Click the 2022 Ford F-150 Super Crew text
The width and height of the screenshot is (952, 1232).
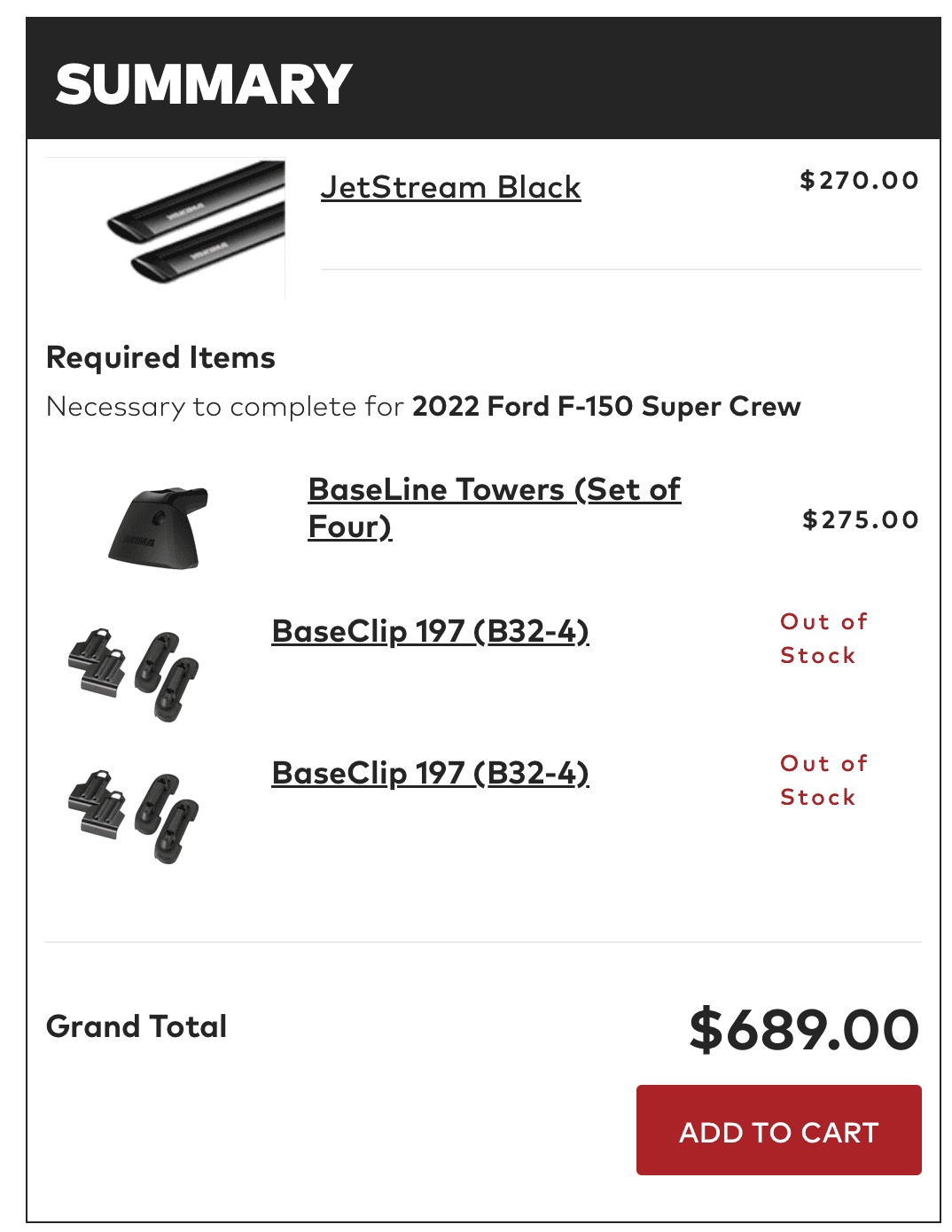pos(606,407)
